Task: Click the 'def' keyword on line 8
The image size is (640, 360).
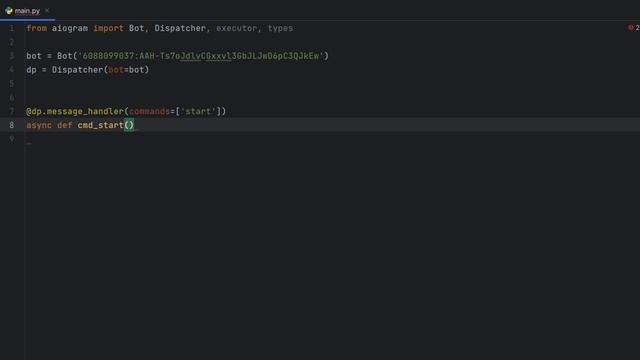Action: pos(64,125)
